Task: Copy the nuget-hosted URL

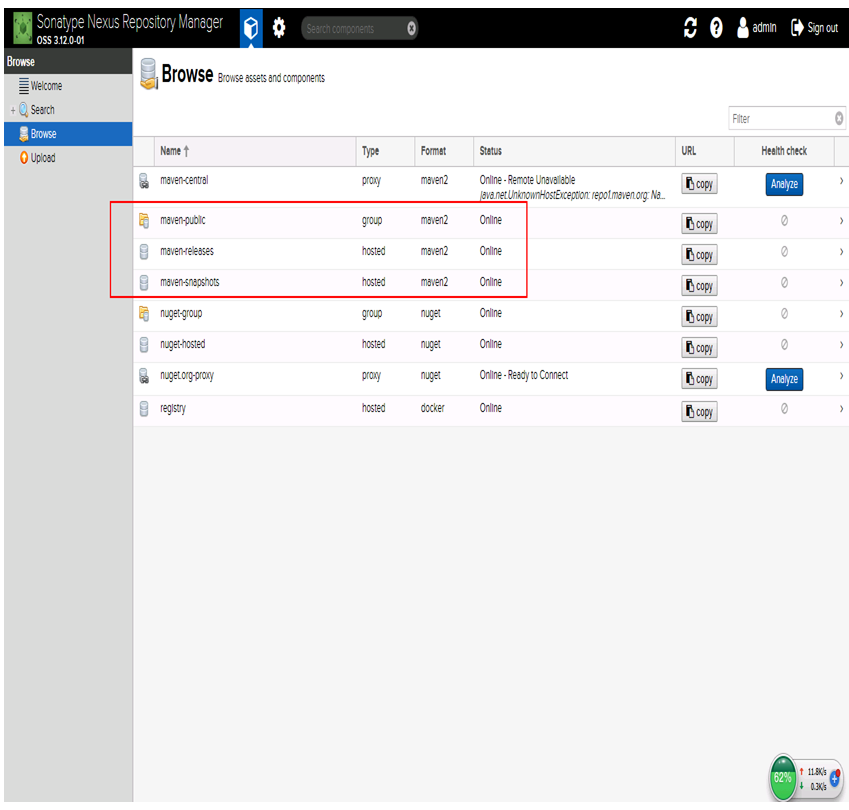Action: pos(699,348)
